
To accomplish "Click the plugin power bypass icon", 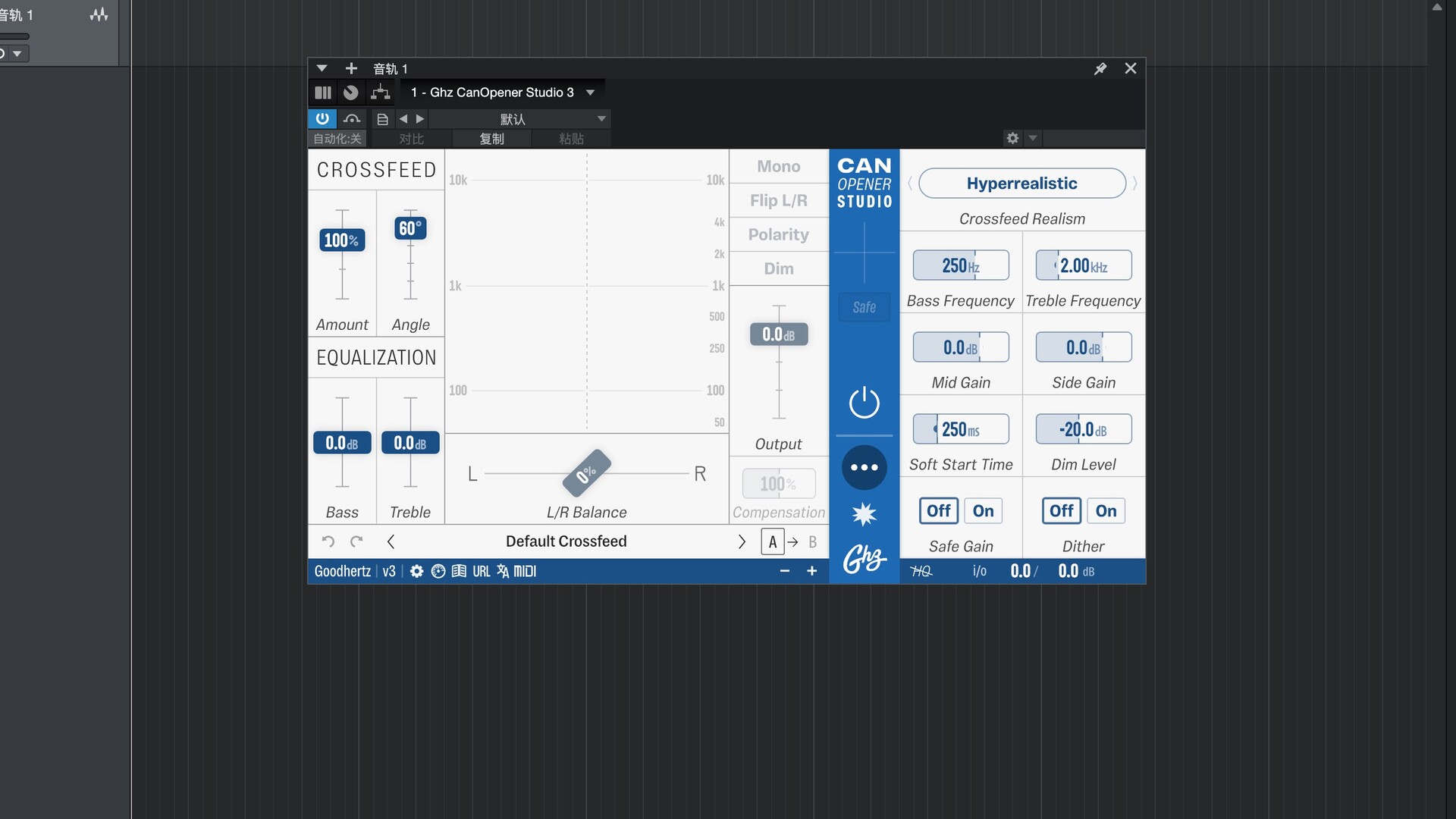I will [864, 403].
